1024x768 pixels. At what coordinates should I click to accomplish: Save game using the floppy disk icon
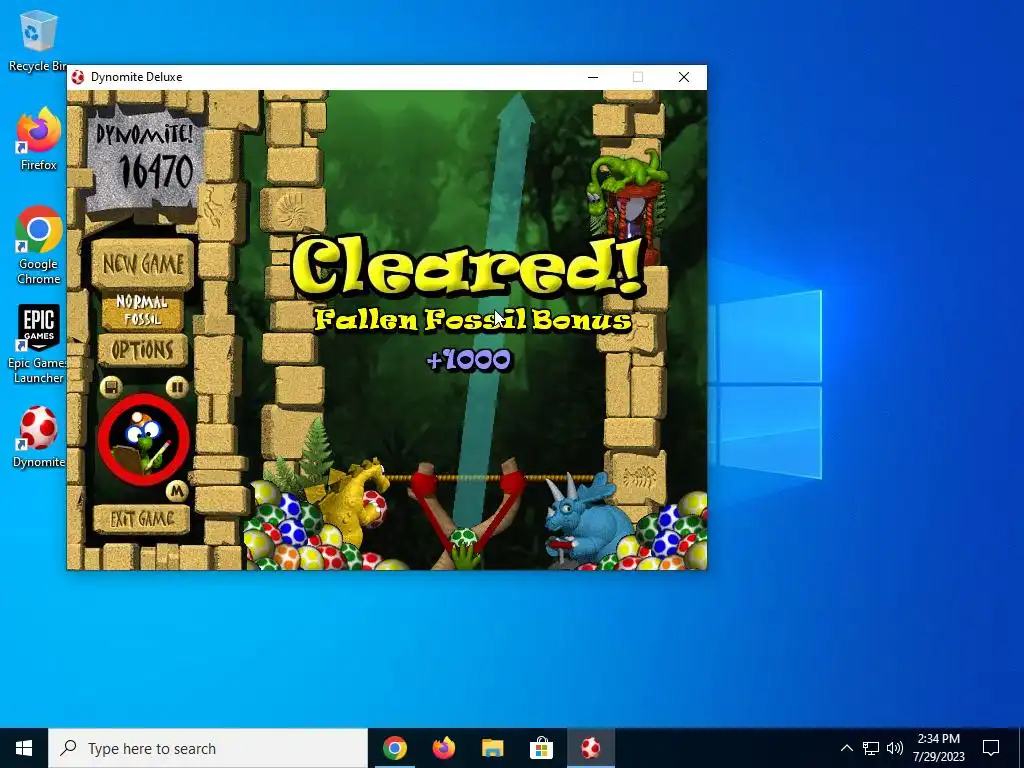[x=111, y=387]
